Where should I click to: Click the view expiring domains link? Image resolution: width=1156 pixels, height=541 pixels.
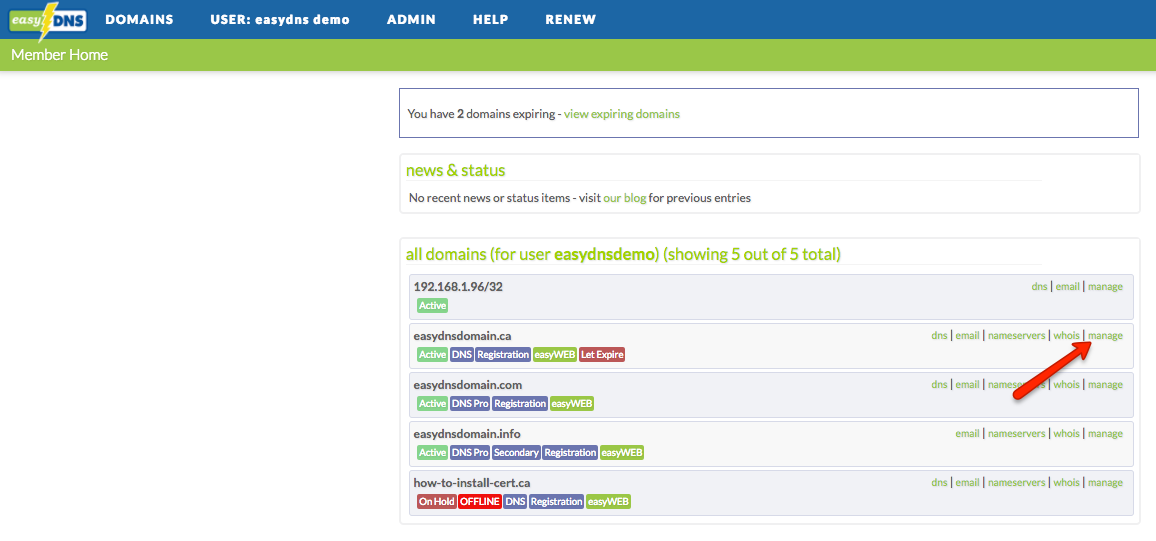tap(621, 114)
